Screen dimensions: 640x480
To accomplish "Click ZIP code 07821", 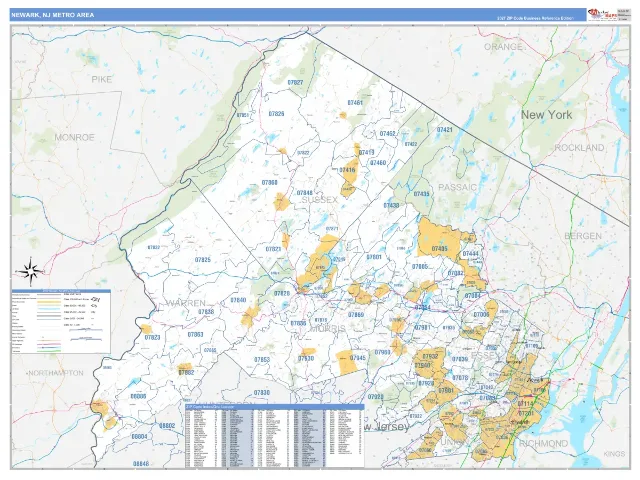I will [273, 249].
